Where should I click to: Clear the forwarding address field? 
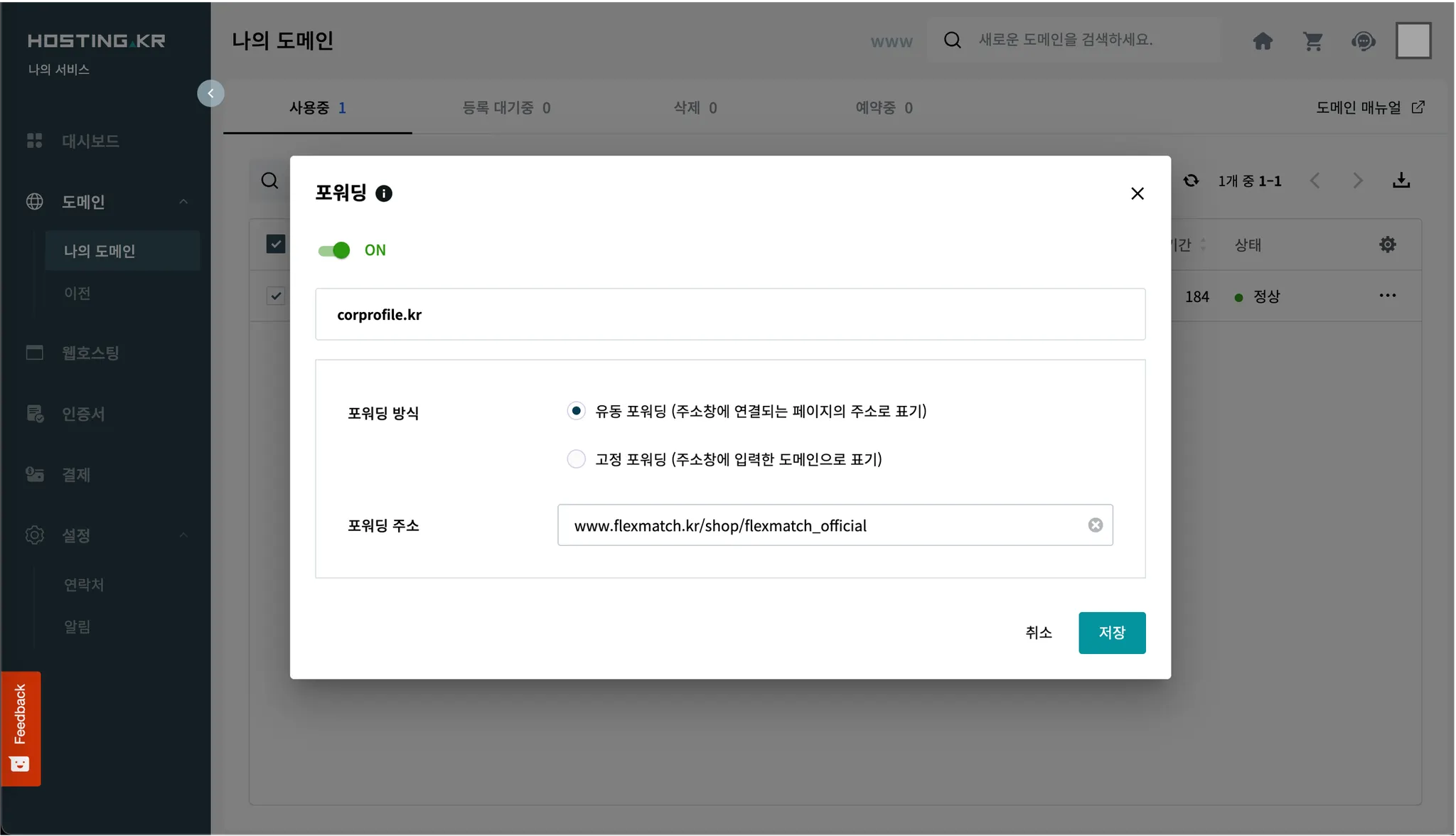point(1095,525)
